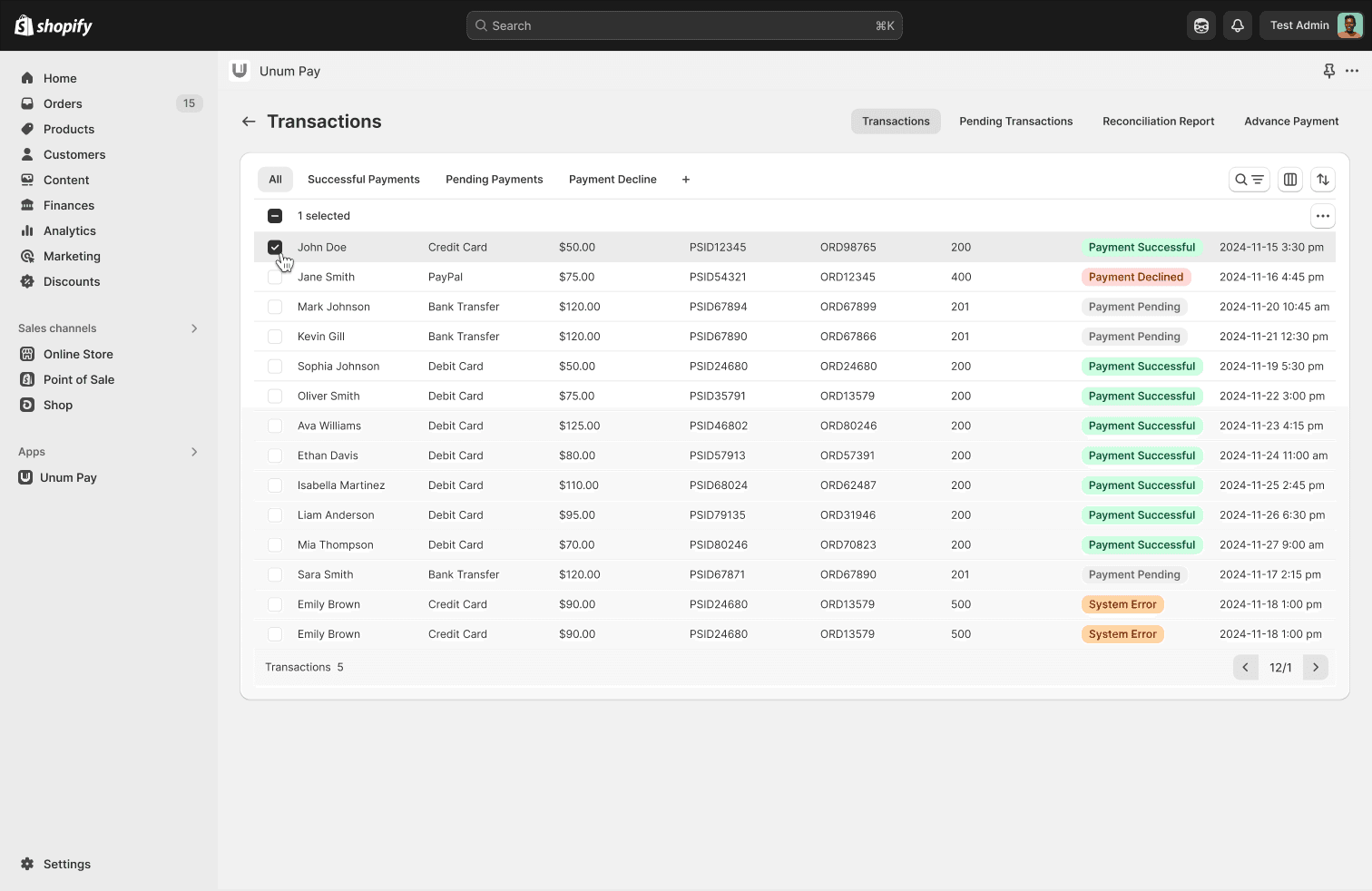Viewport: 1372px width, 891px height.
Task: Expand the Apps section chevron
Action: [x=194, y=452]
